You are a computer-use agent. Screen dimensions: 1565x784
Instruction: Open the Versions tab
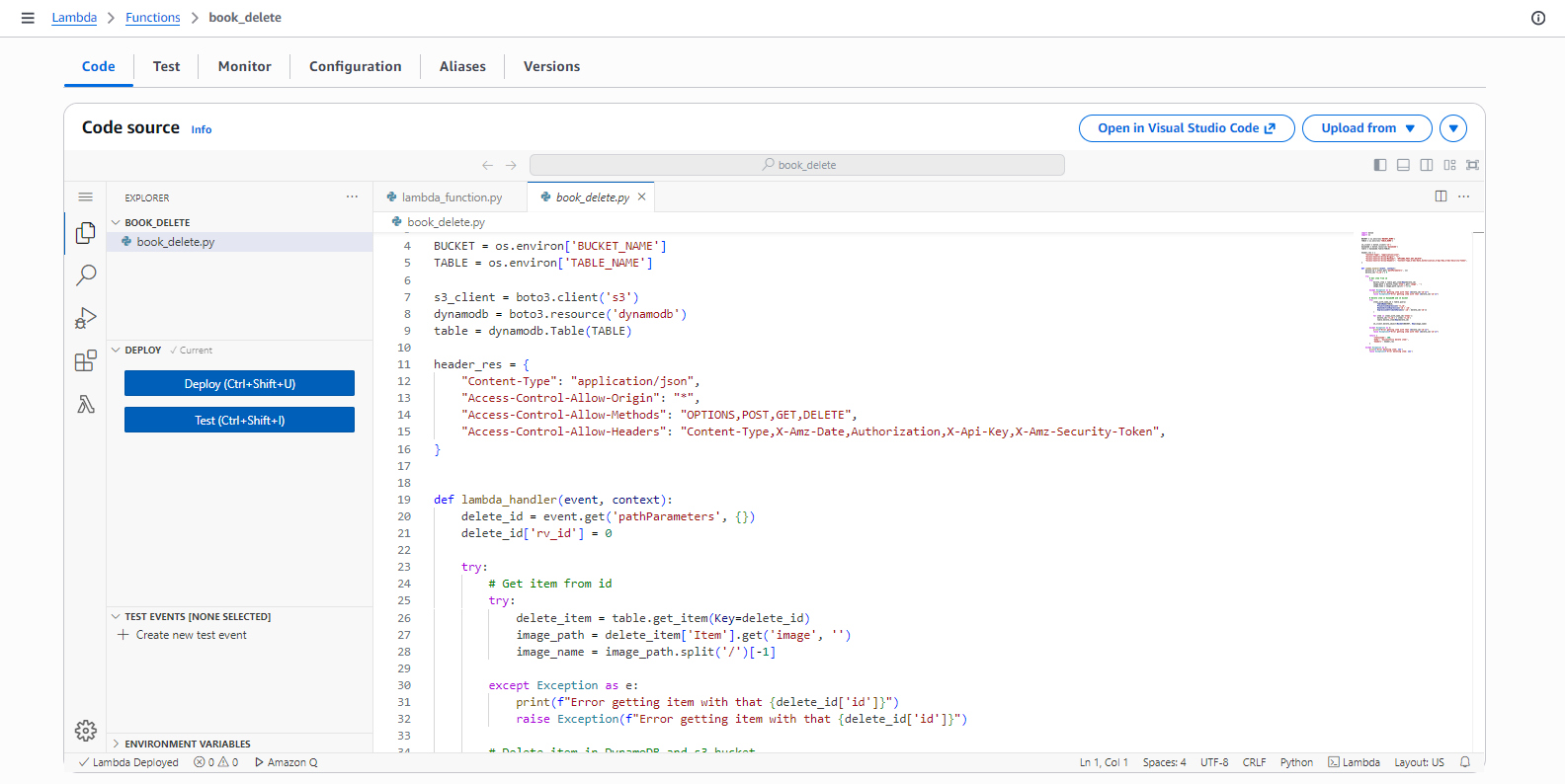(551, 67)
